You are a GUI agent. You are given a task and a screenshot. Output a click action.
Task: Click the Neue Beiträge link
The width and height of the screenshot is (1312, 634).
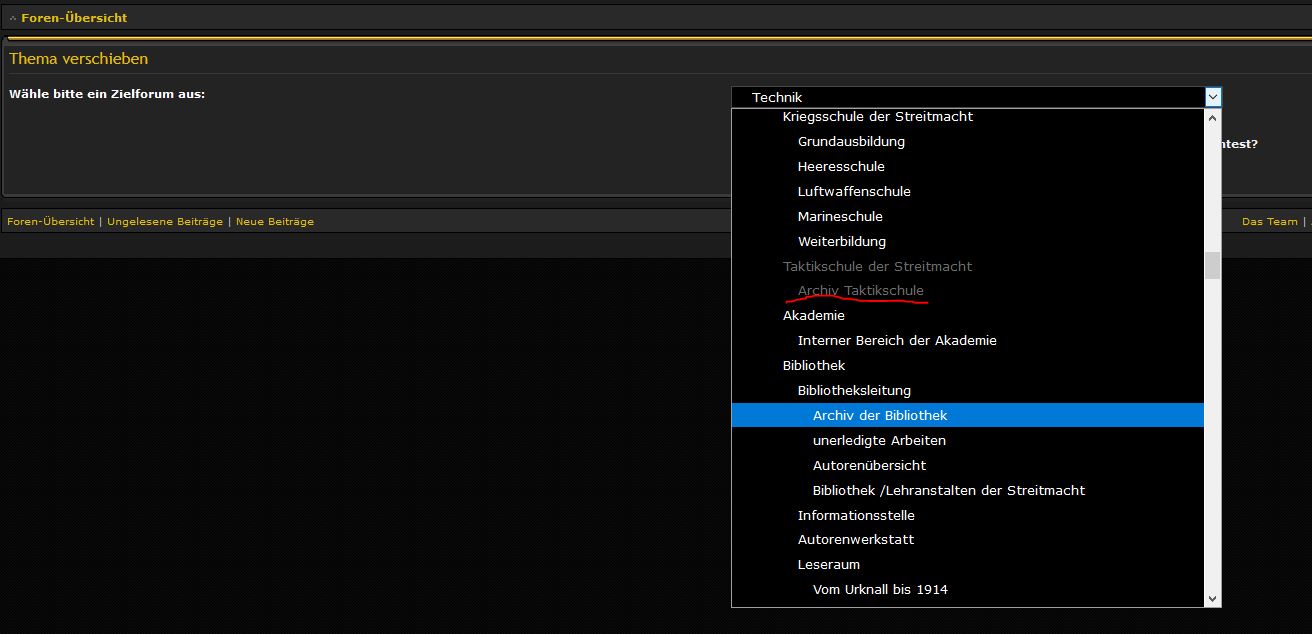pos(275,222)
